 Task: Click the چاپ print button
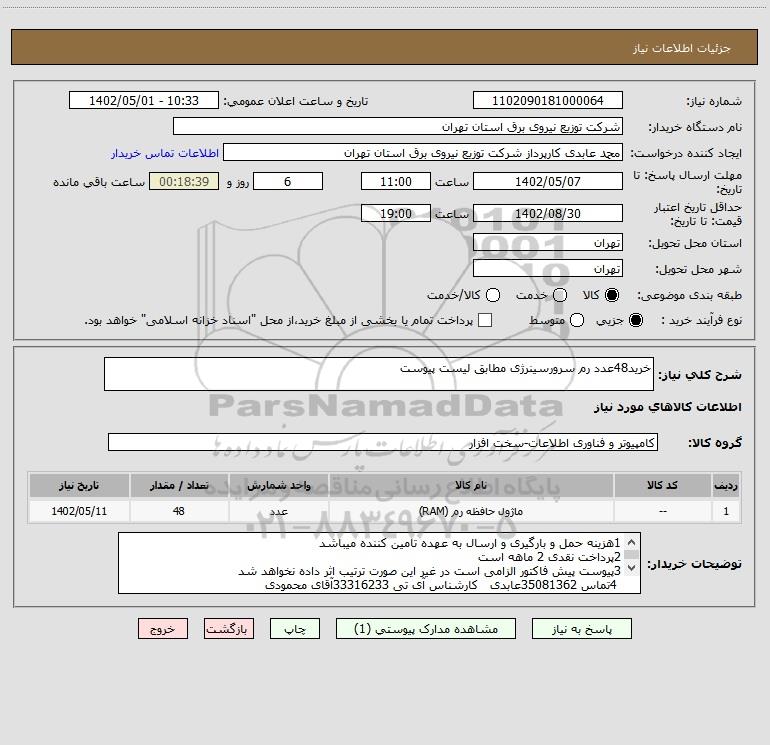coord(295,629)
